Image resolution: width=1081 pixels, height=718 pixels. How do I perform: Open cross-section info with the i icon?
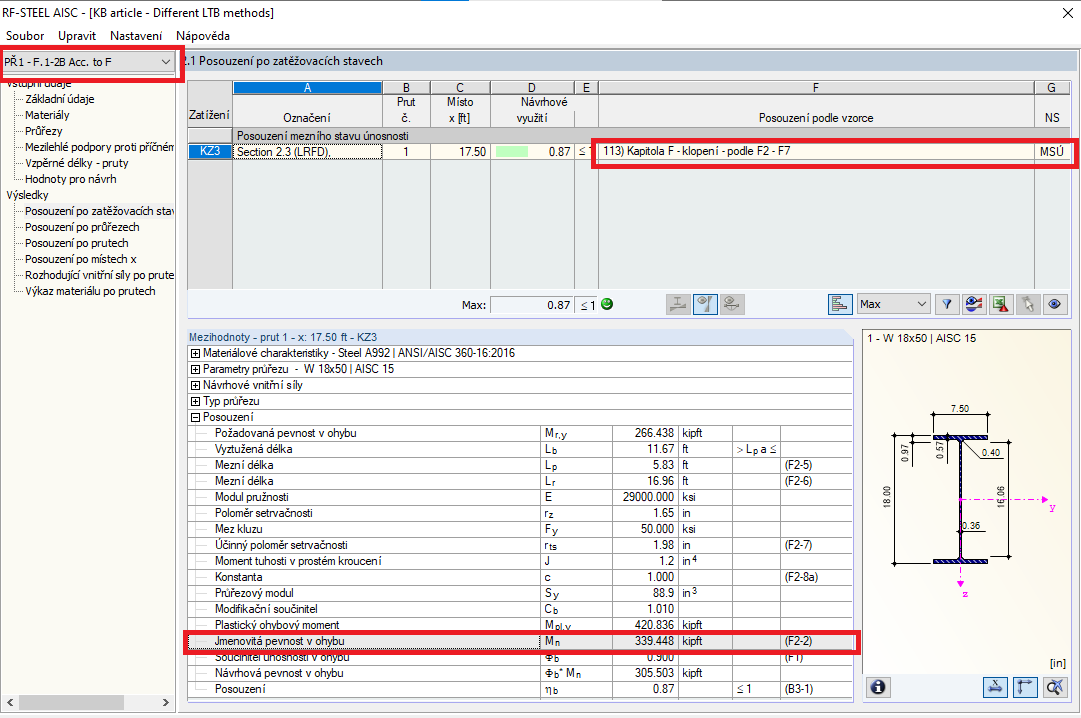click(878, 687)
